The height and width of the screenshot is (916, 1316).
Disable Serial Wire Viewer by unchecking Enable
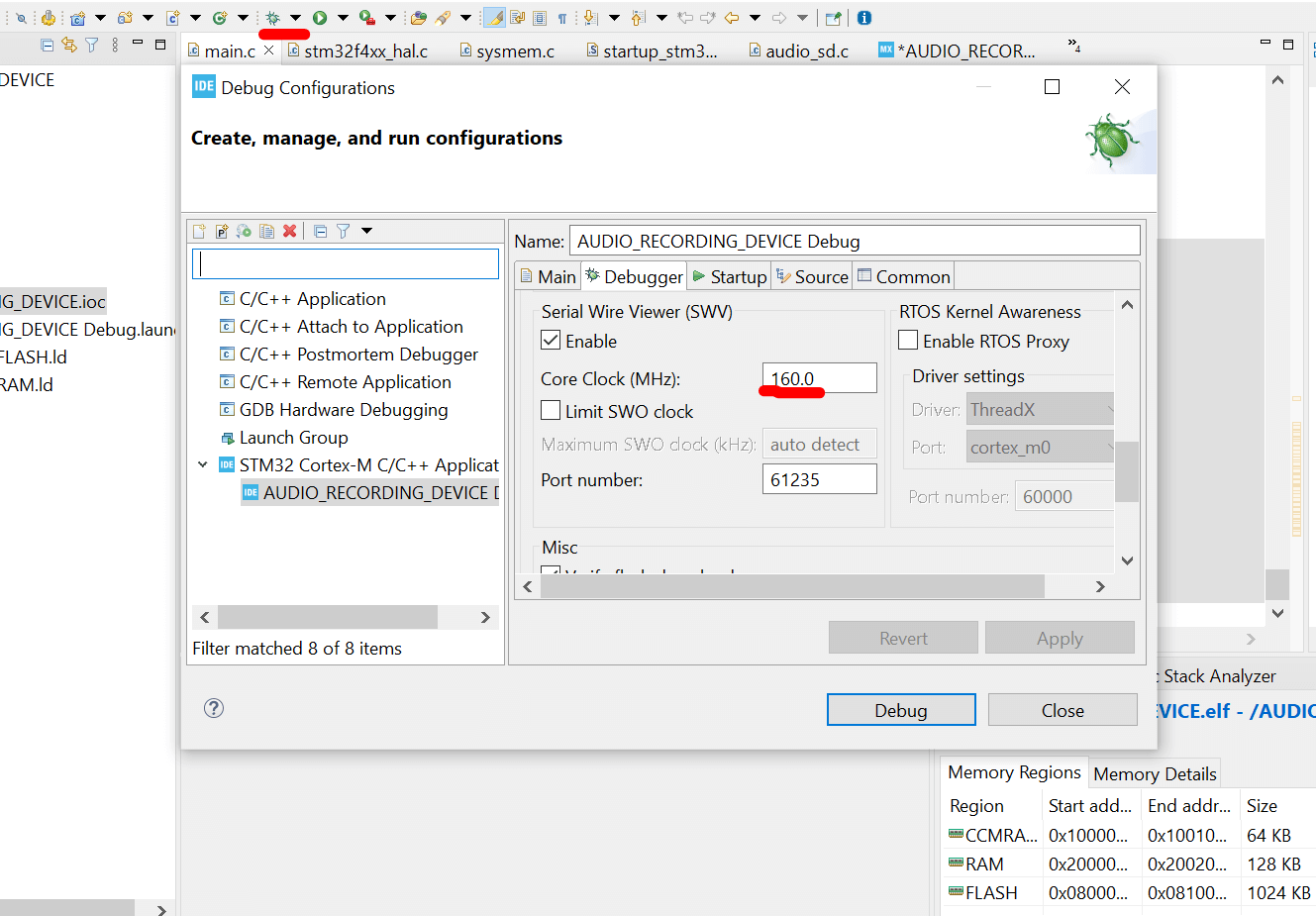(550, 339)
